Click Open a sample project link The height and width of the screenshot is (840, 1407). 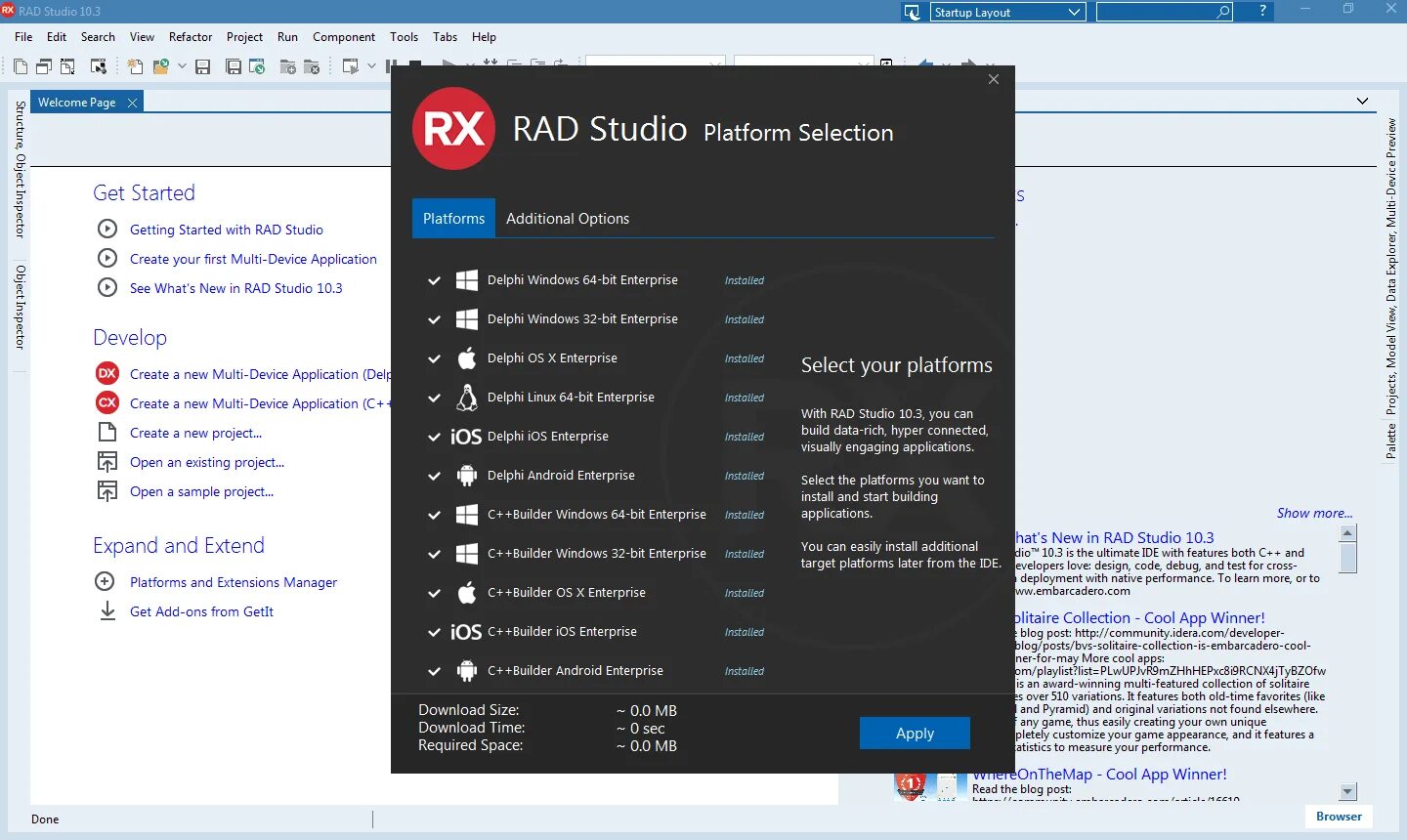tap(201, 491)
